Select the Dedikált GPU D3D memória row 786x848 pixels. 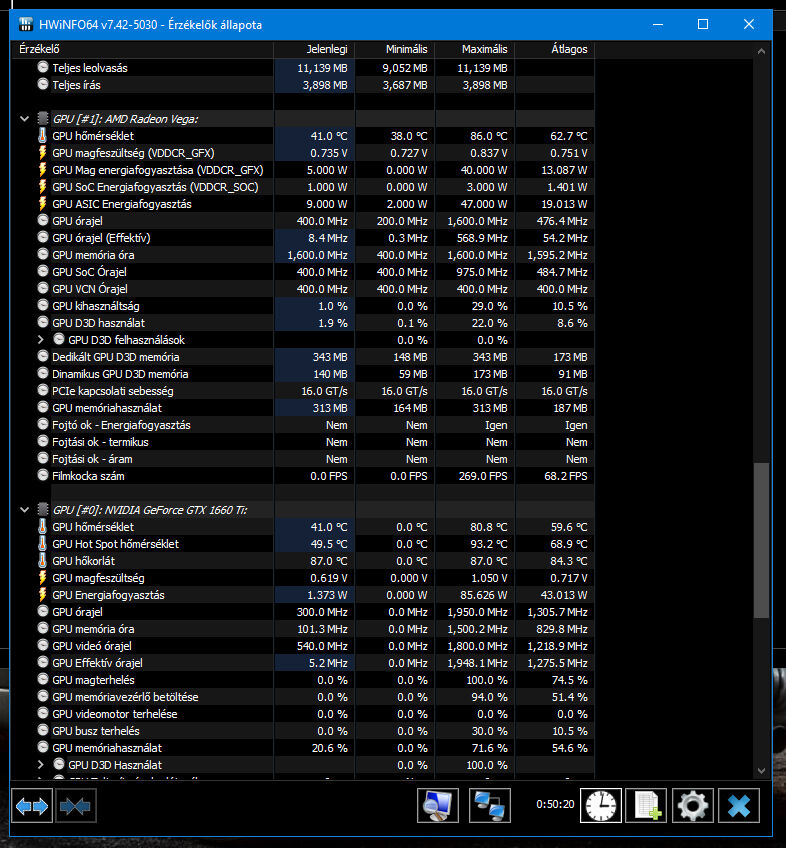click(x=303, y=357)
